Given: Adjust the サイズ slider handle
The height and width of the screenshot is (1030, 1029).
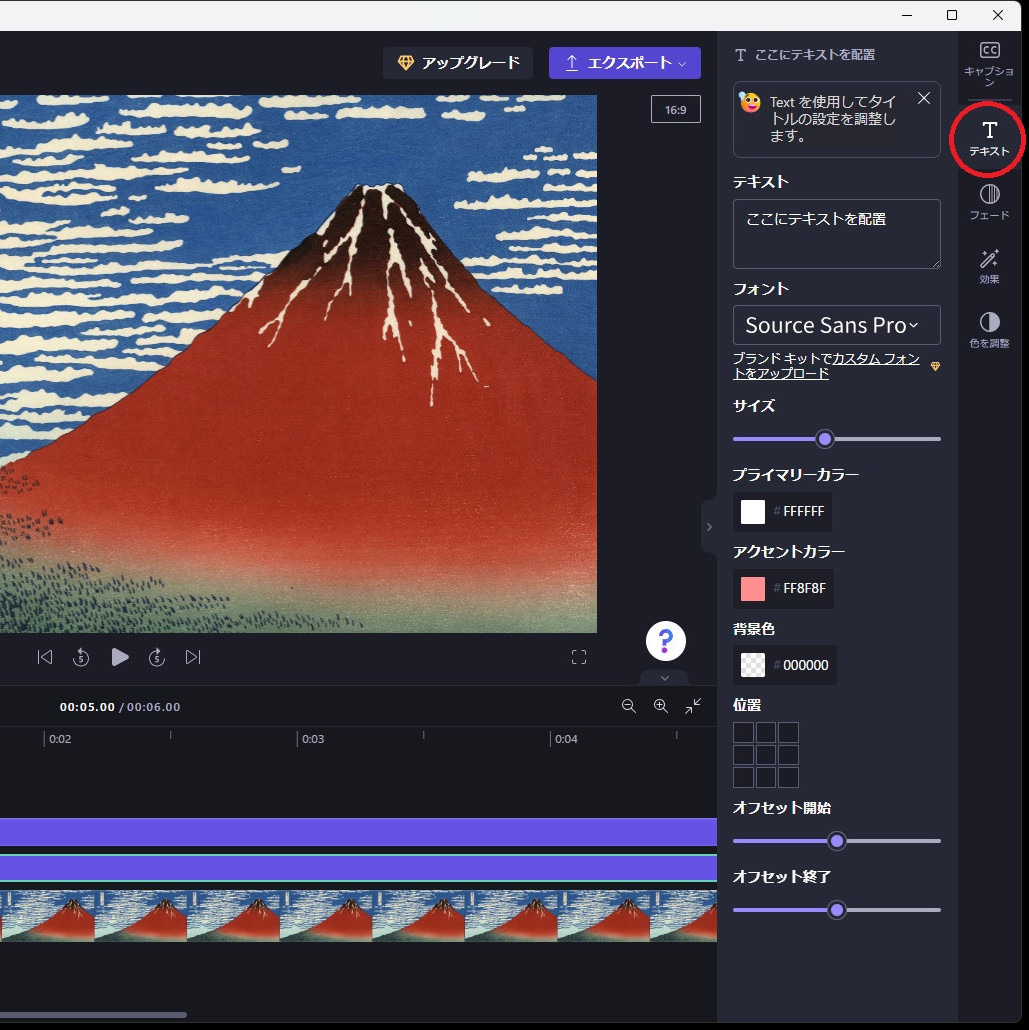Looking at the screenshot, I should tap(825, 439).
